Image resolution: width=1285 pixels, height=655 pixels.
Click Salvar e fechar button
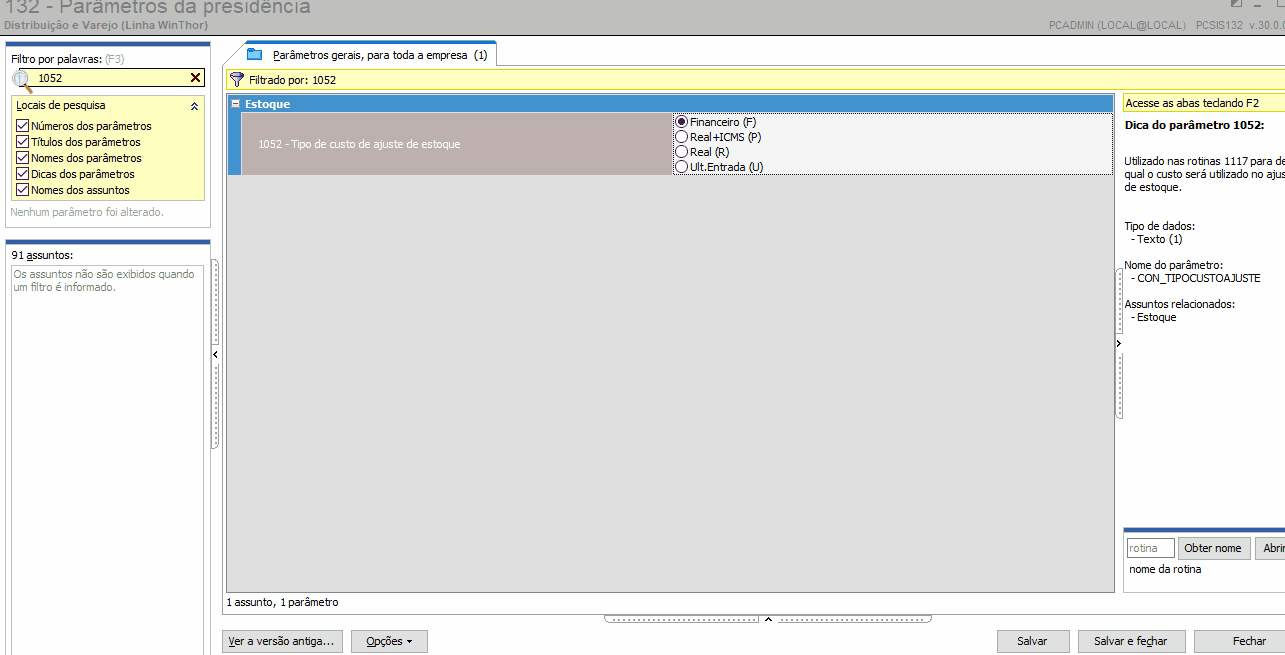coord(1131,641)
